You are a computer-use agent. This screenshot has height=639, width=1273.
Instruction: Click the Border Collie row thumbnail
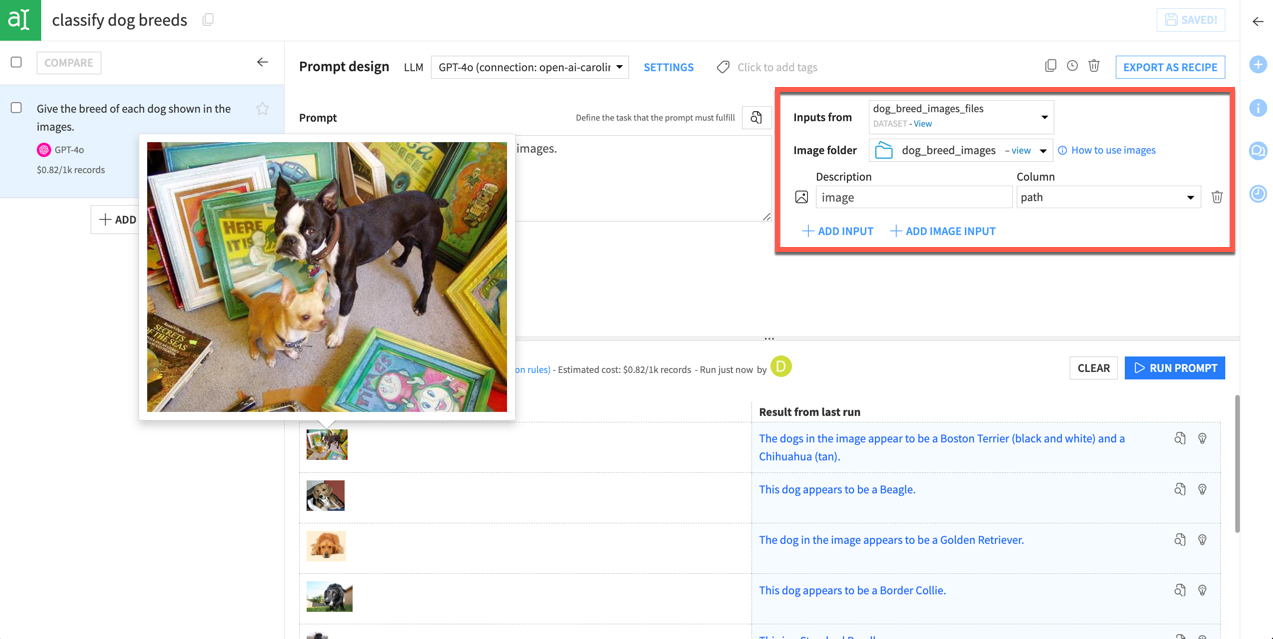pyautogui.click(x=329, y=597)
